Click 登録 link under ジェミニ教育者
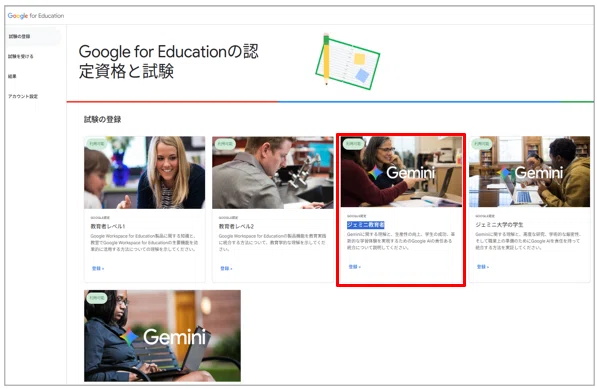Screen dimensions: 597x389 click(354, 267)
